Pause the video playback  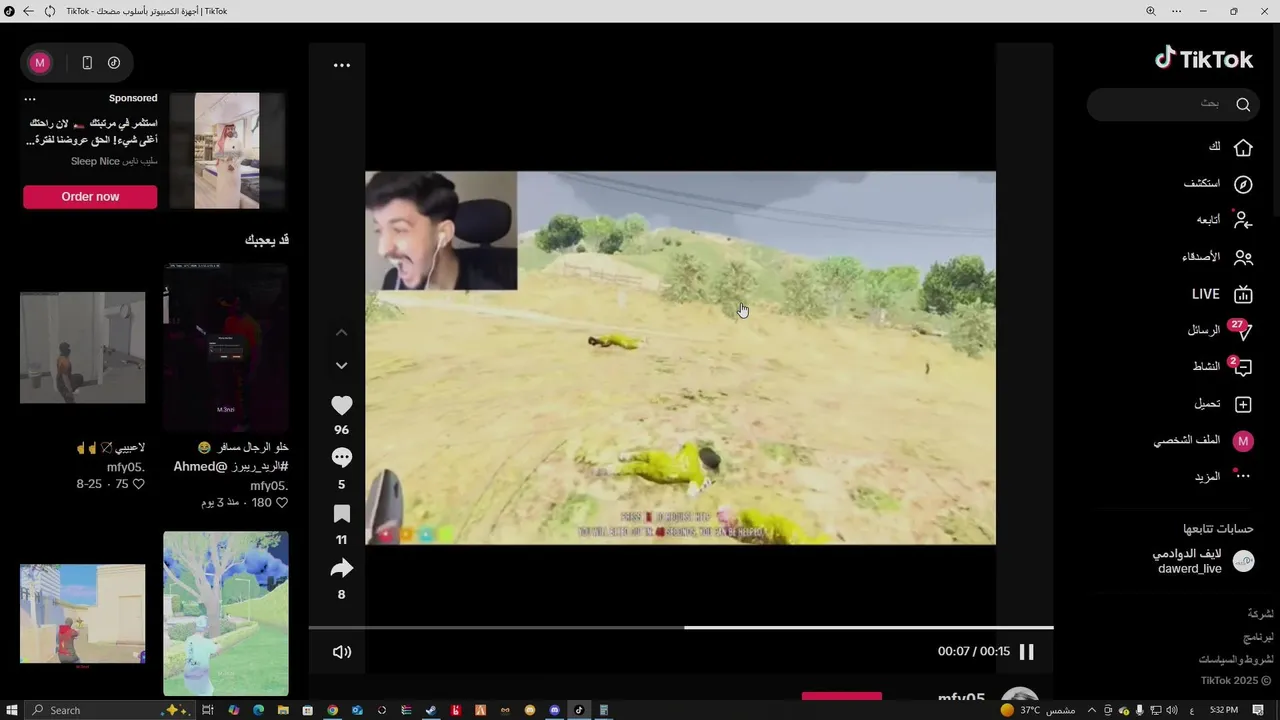point(1026,652)
